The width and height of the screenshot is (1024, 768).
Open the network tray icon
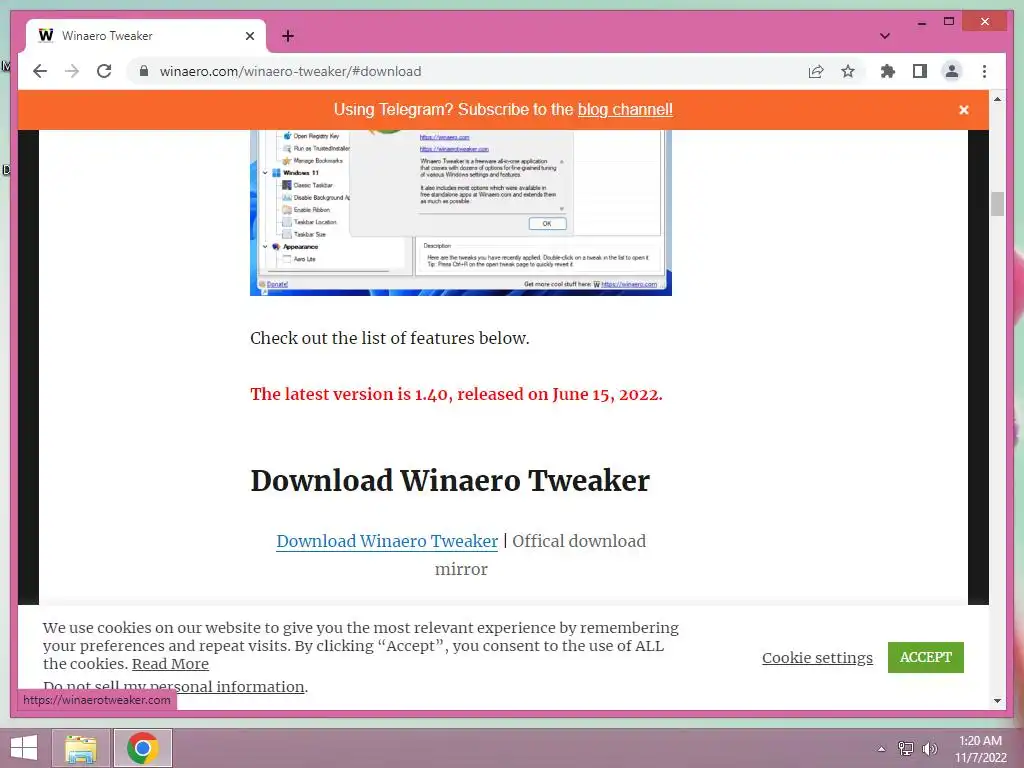(x=905, y=748)
